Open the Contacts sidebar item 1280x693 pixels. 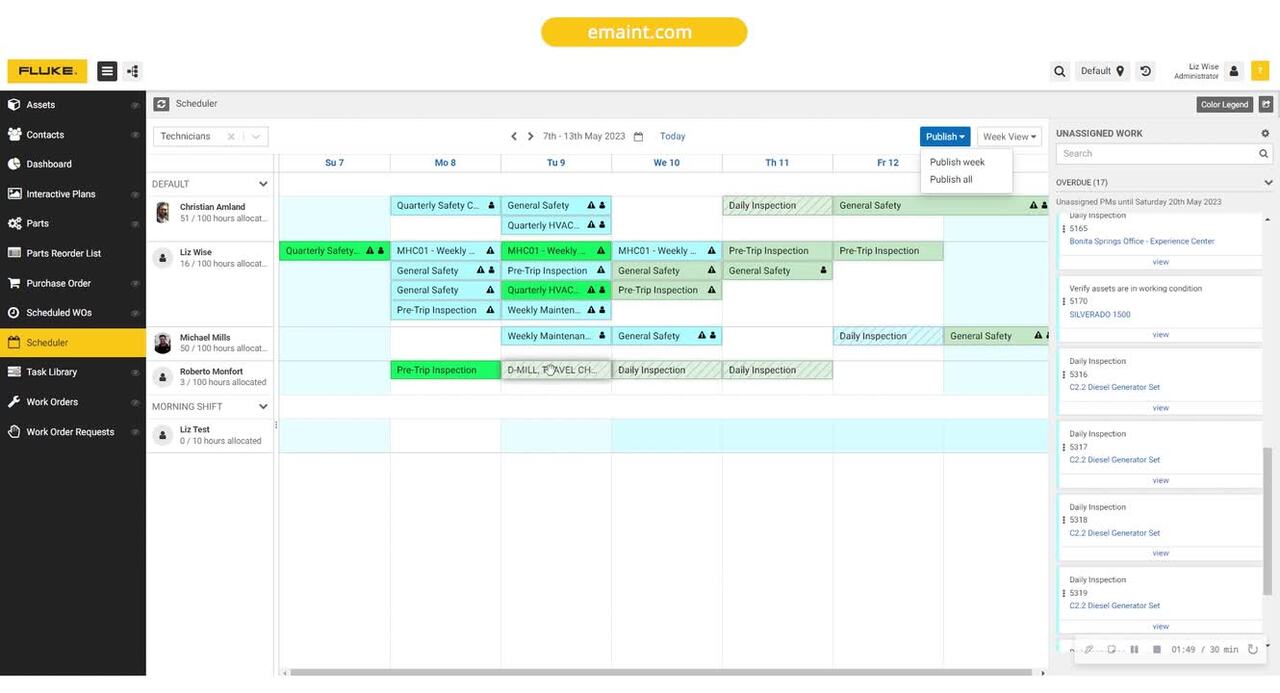tap(73, 134)
